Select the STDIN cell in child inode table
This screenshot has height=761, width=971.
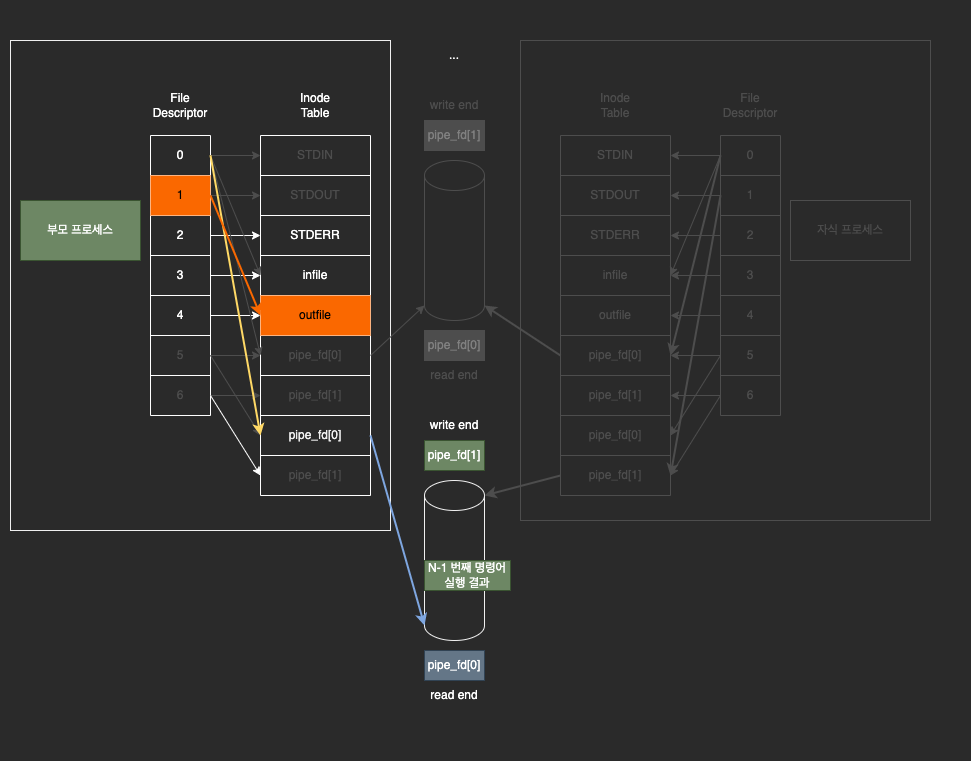tap(615, 155)
